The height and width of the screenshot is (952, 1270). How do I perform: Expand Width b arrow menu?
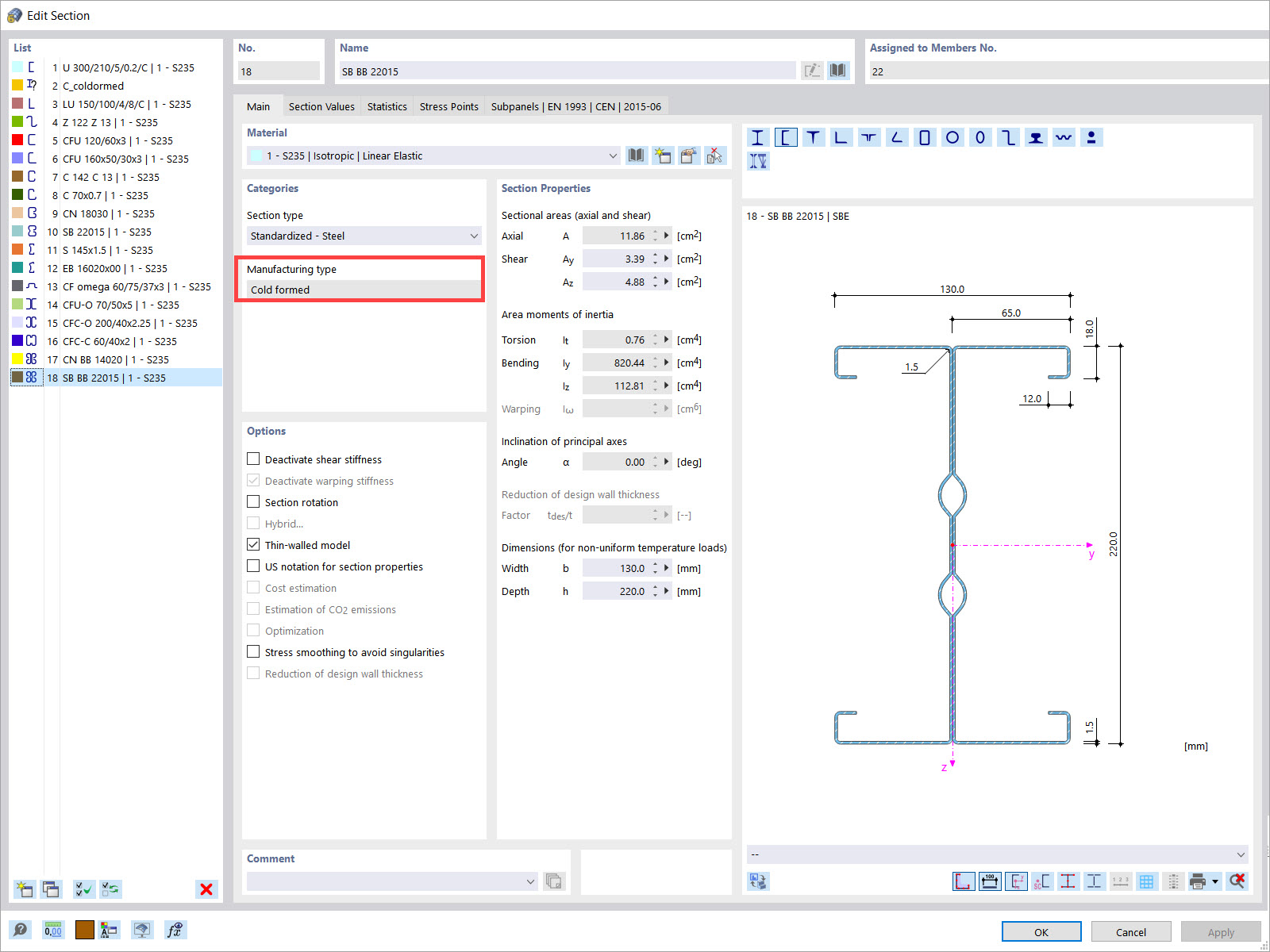[x=667, y=568]
